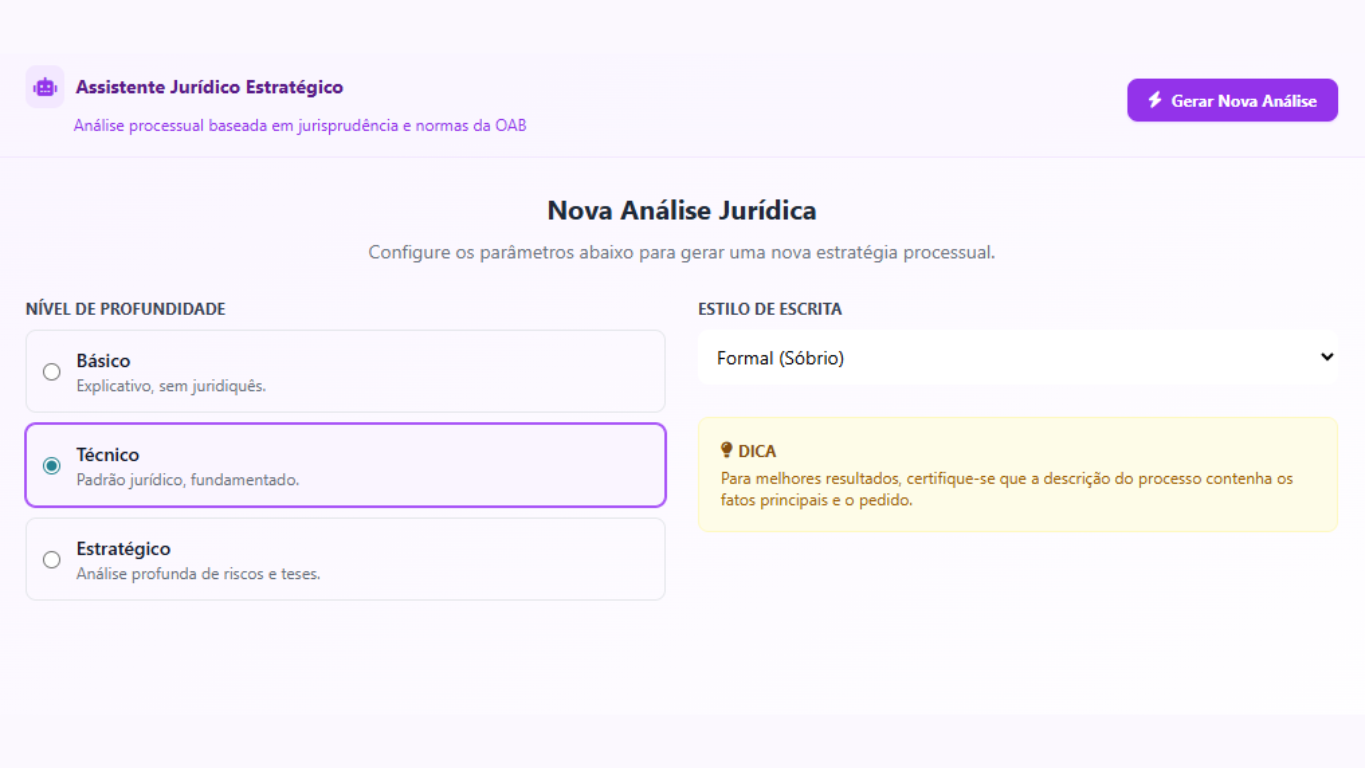This screenshot has height=768, width=1365.
Task: Click the DICA advice box
Action: [1017, 475]
